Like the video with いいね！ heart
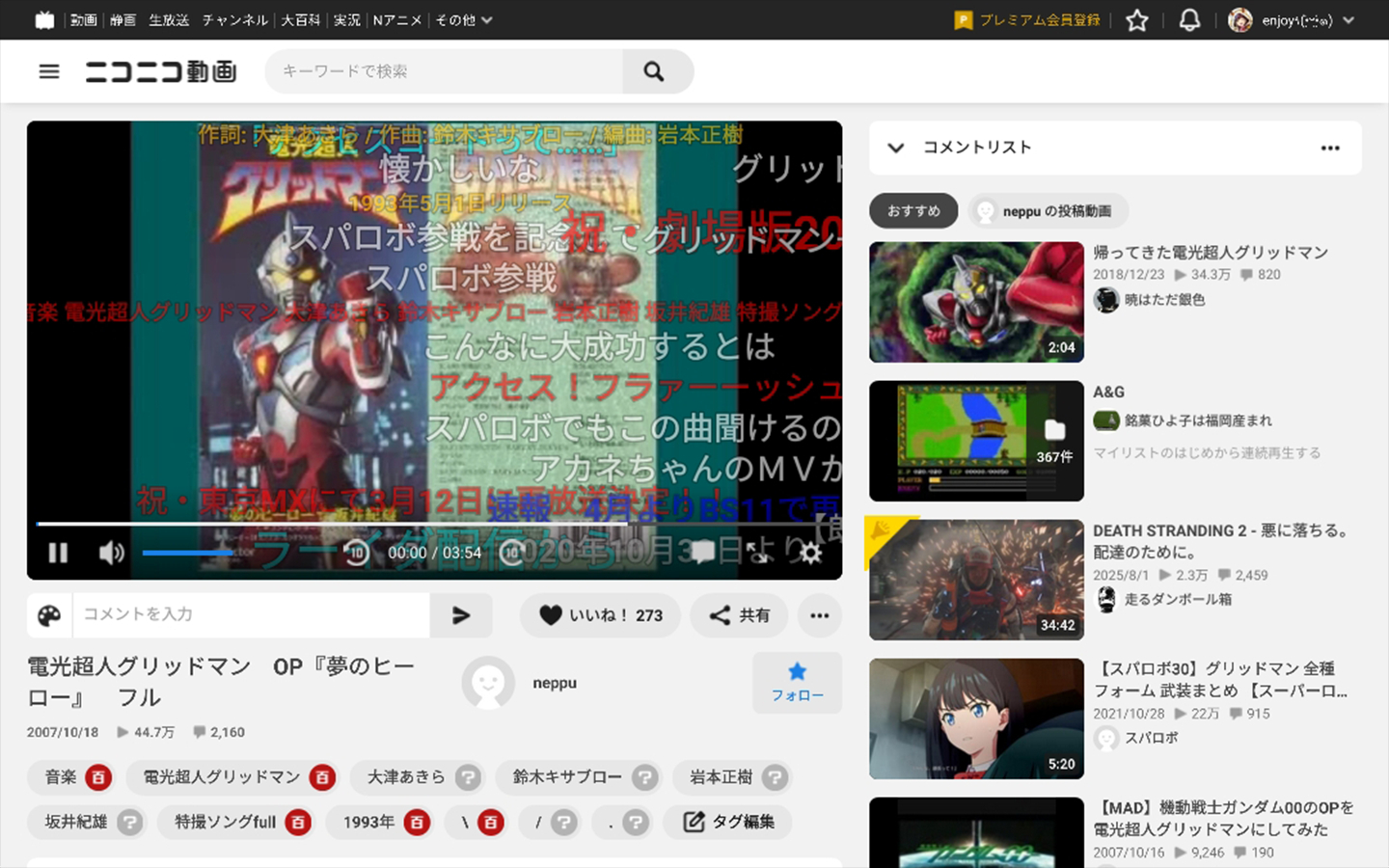Viewport: 1389px width, 868px height. click(x=600, y=615)
